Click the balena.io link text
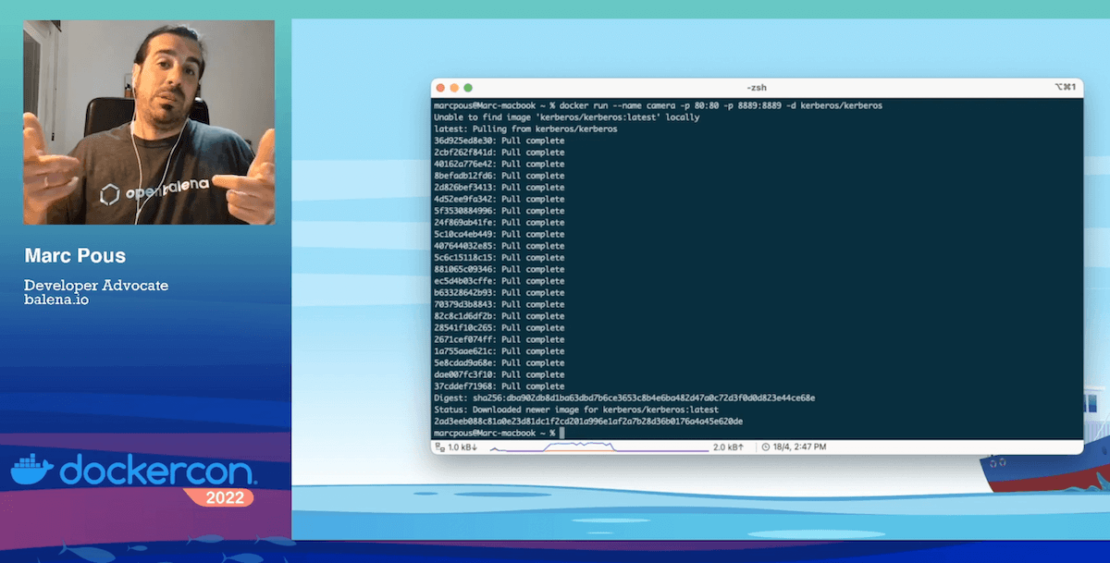Image resolution: width=1110 pixels, height=563 pixels. click(56, 300)
